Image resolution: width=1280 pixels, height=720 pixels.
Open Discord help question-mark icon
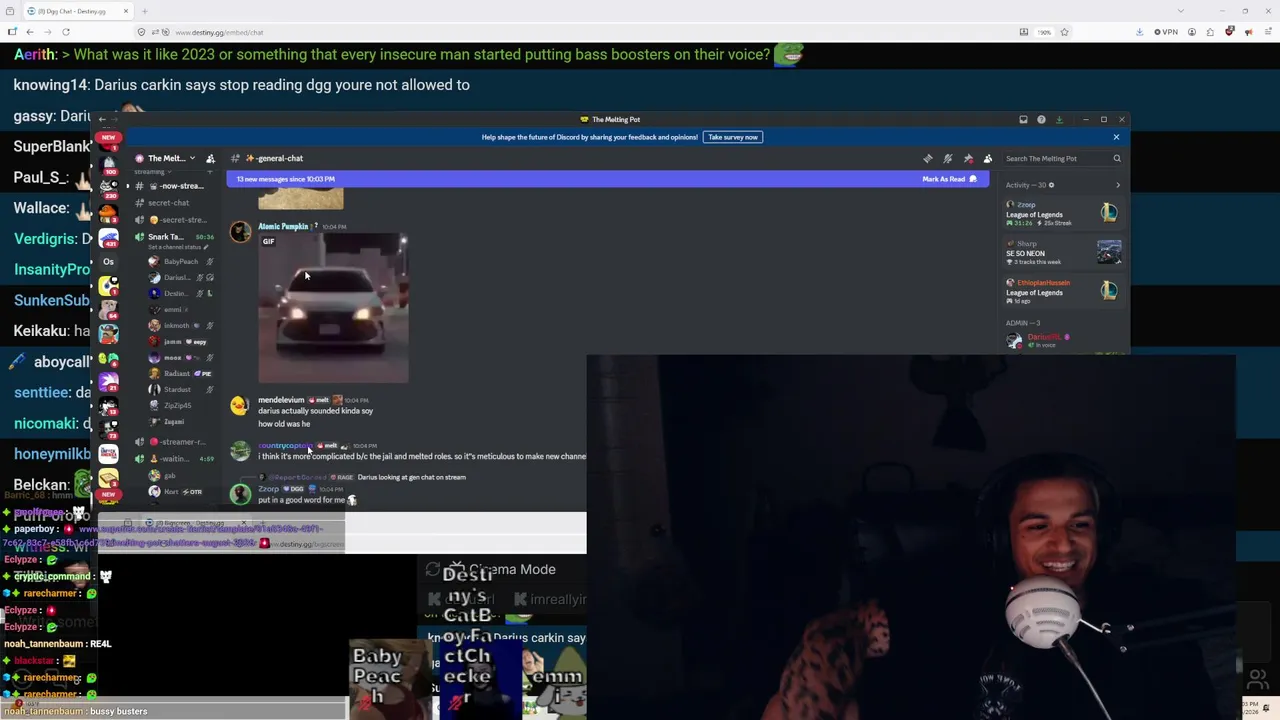[x=1041, y=120]
